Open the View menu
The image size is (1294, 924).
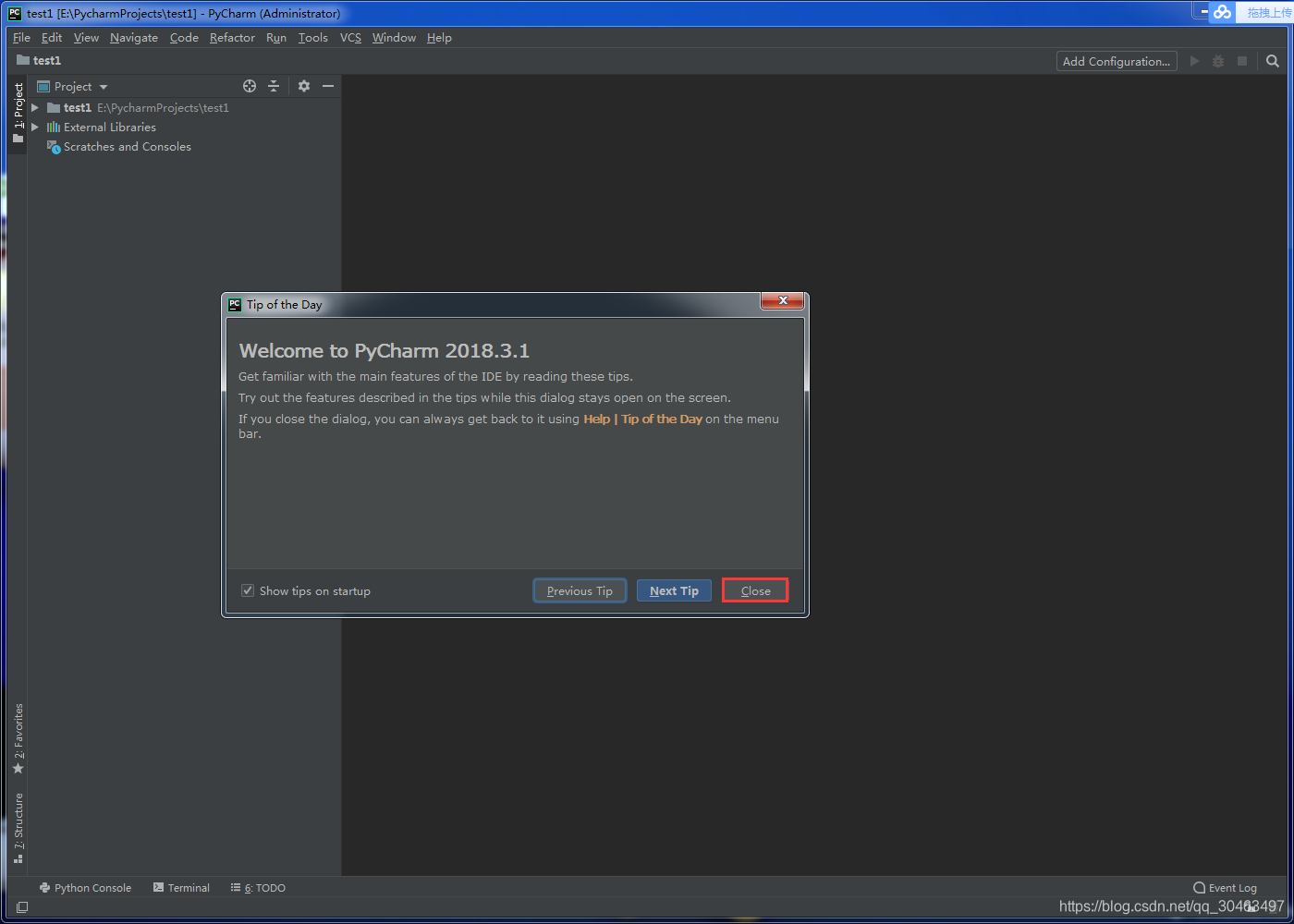pyautogui.click(x=86, y=38)
